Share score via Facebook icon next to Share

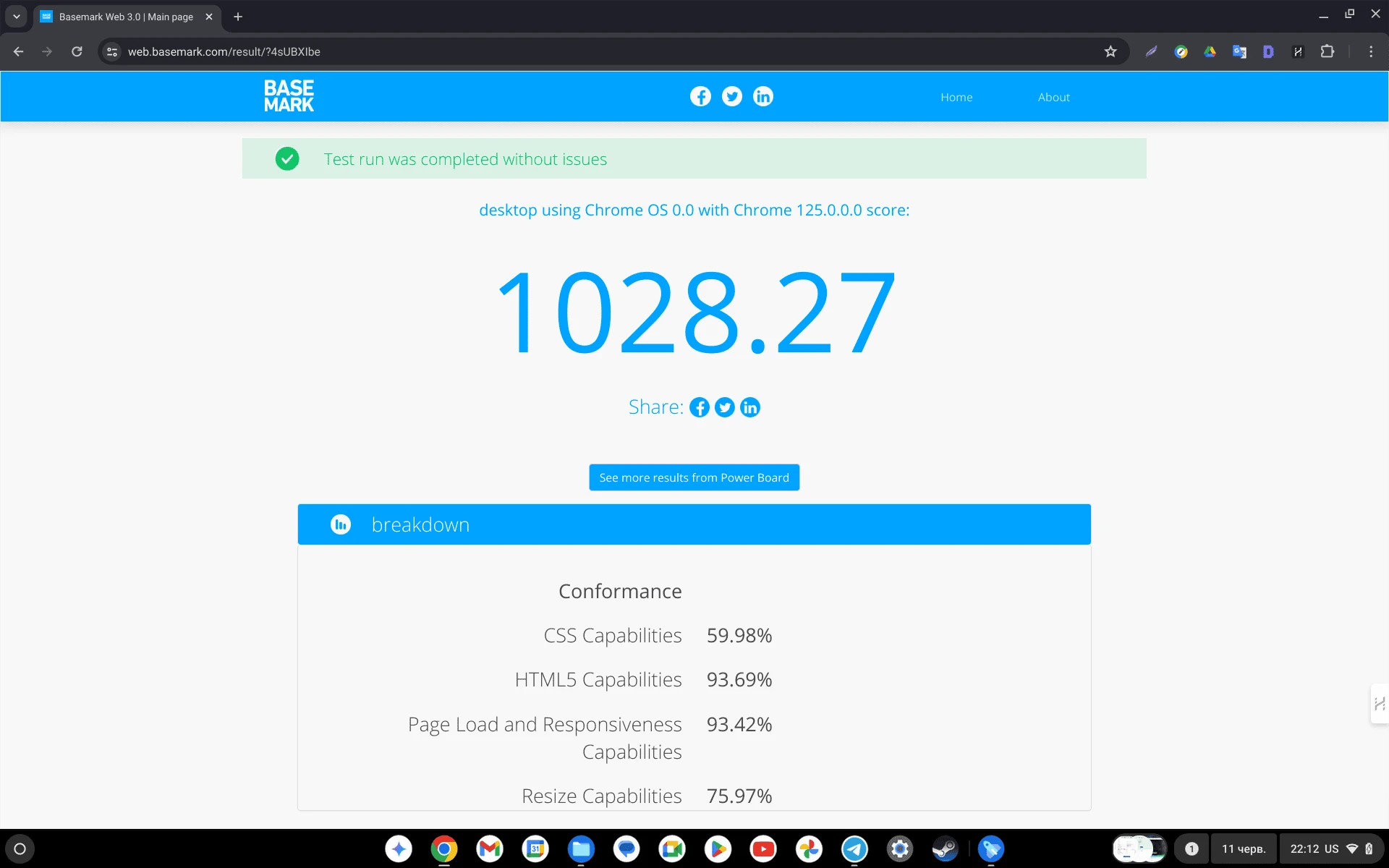699,407
